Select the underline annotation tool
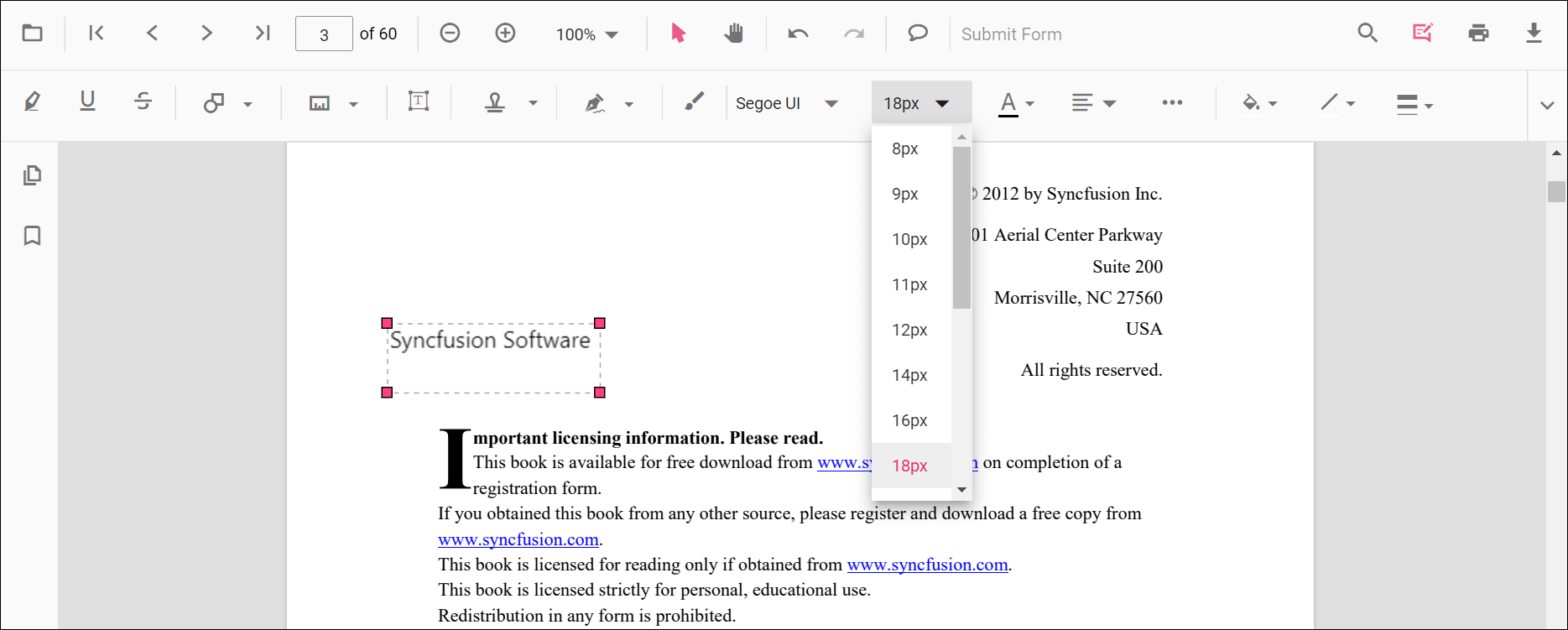1568x630 pixels. (87, 102)
